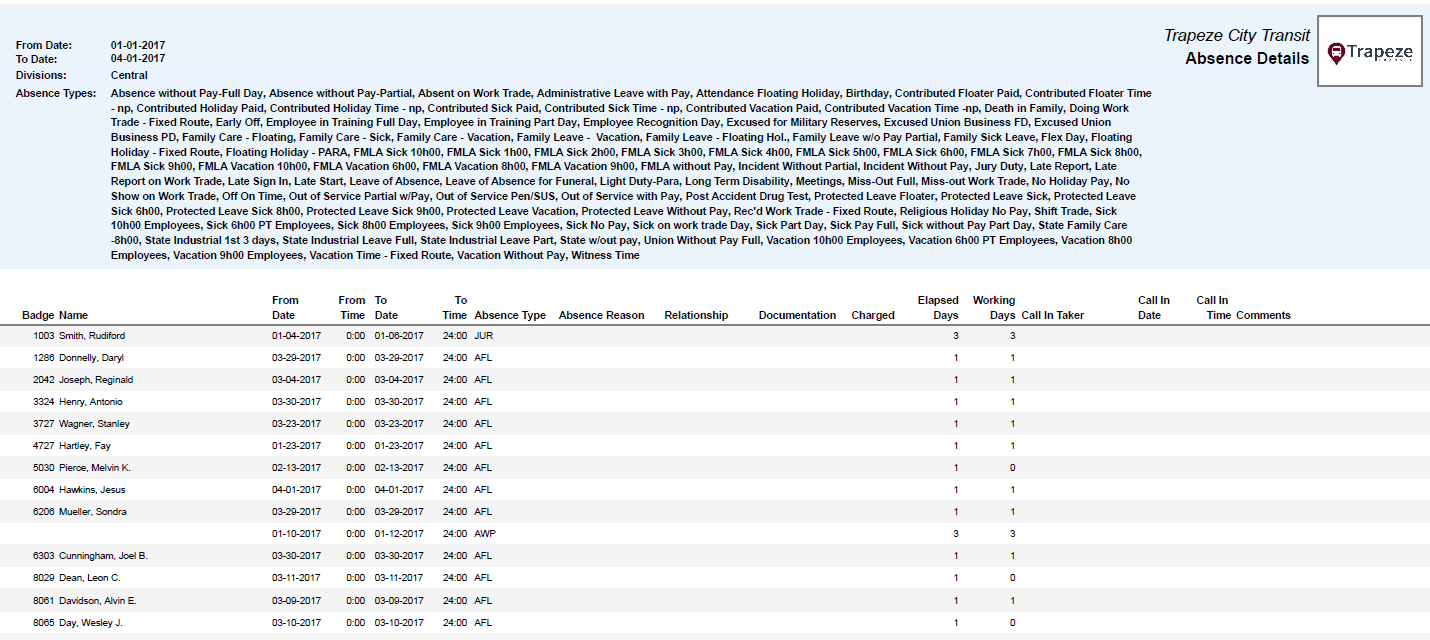Image resolution: width=1430 pixels, height=640 pixels.
Task: Select the AFL code for Pierce, Melvin K.
Action: pos(484,467)
